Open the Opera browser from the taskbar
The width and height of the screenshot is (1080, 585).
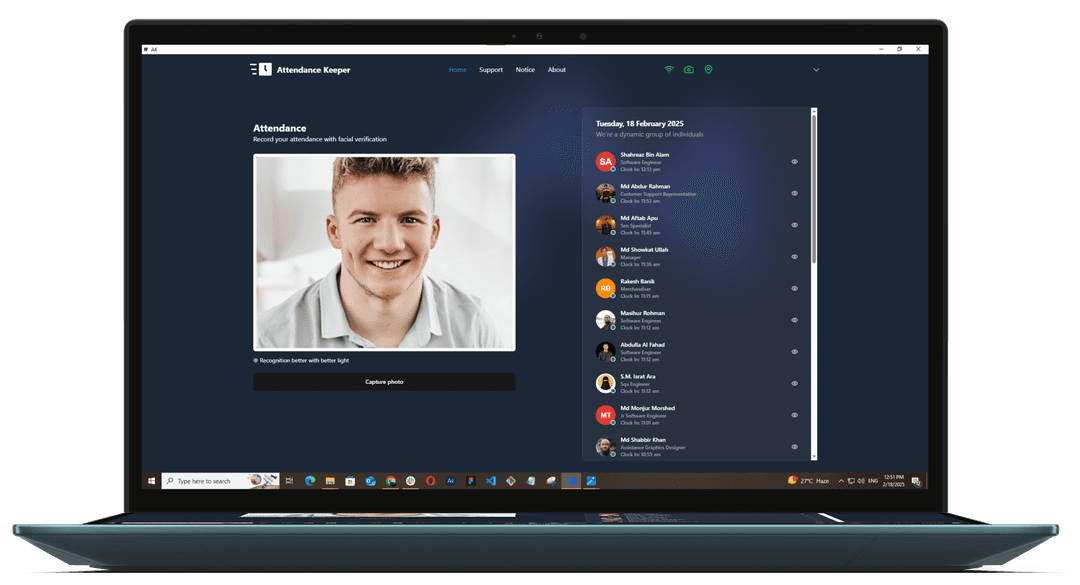point(430,481)
